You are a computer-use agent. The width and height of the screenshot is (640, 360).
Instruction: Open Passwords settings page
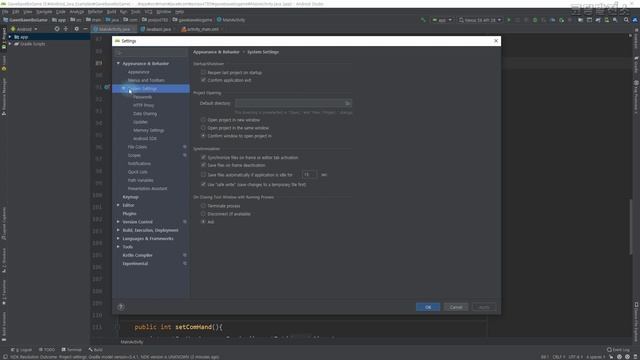pos(142,97)
